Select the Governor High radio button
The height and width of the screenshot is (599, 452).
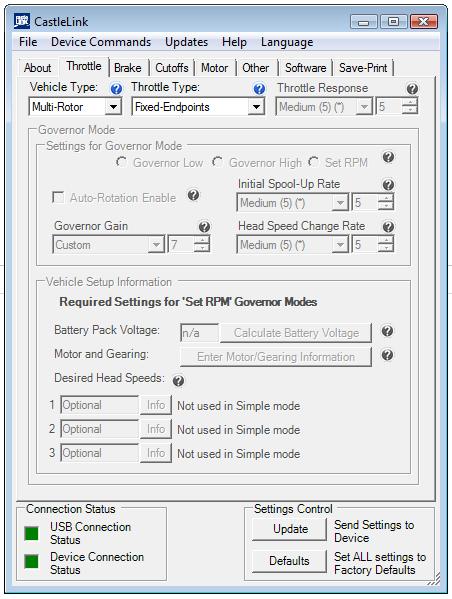[x=217, y=162]
